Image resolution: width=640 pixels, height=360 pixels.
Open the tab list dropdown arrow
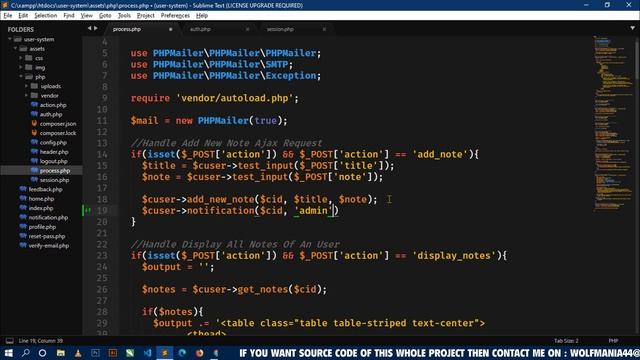click(632, 28)
